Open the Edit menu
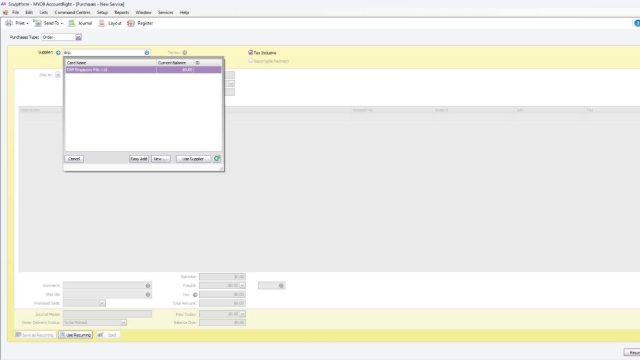Screen dimensions: 640x360 click(x=29, y=13)
